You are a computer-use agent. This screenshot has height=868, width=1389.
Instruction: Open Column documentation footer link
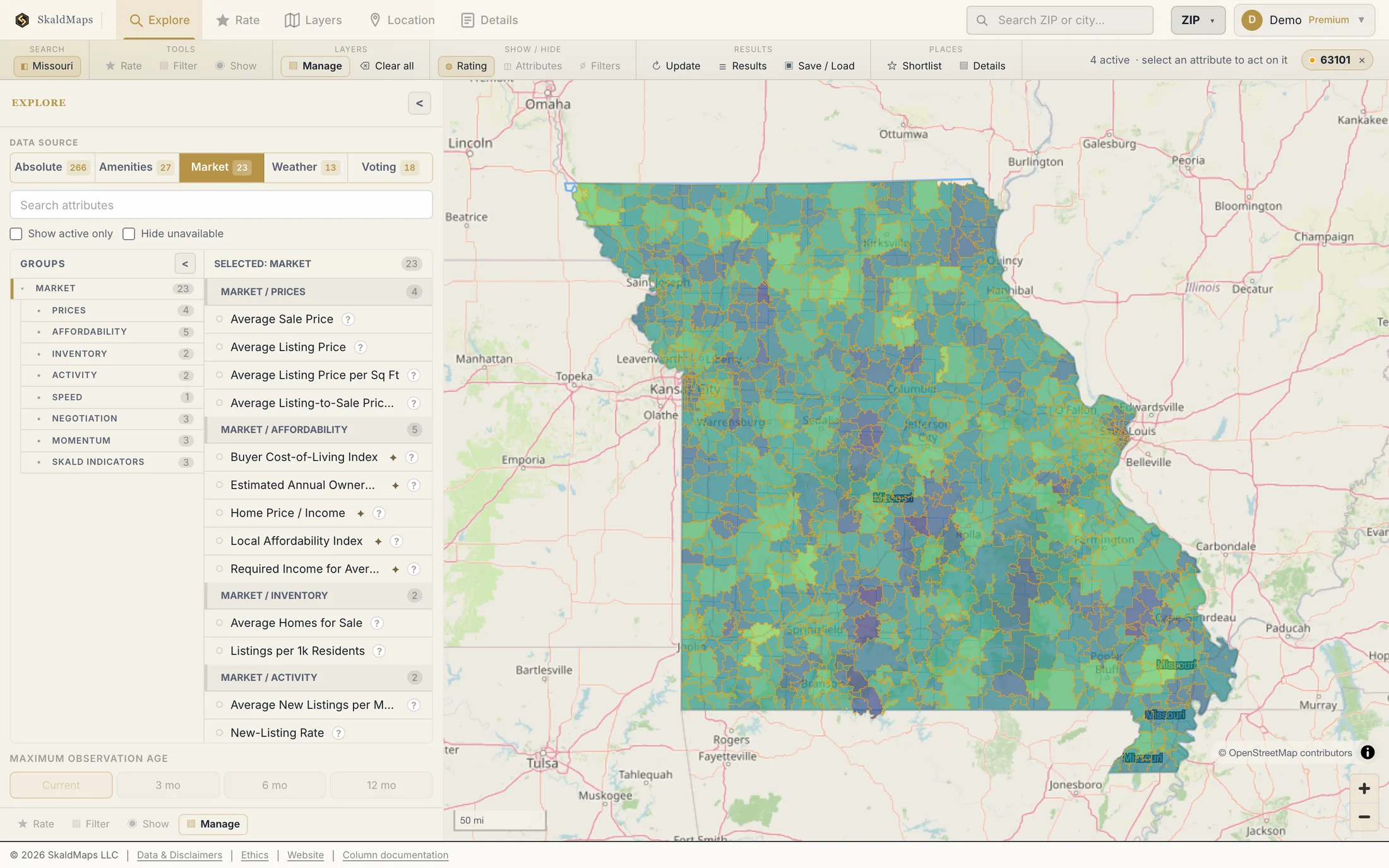[x=395, y=855]
